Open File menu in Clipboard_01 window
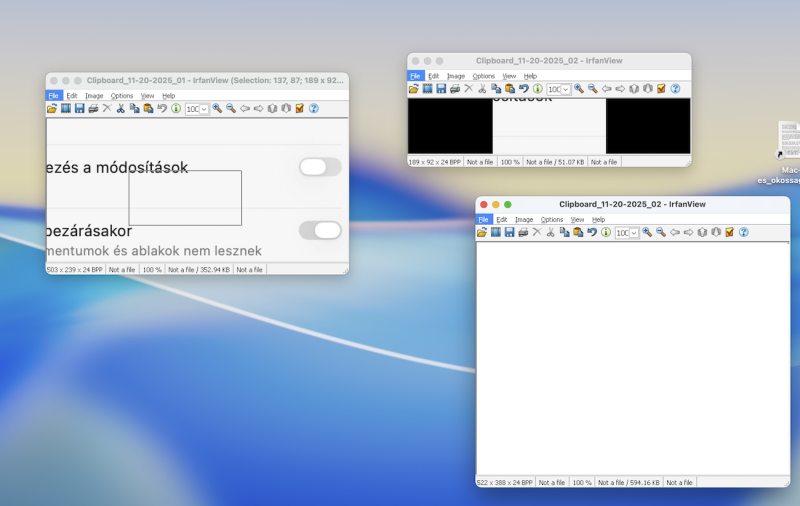 (54, 95)
